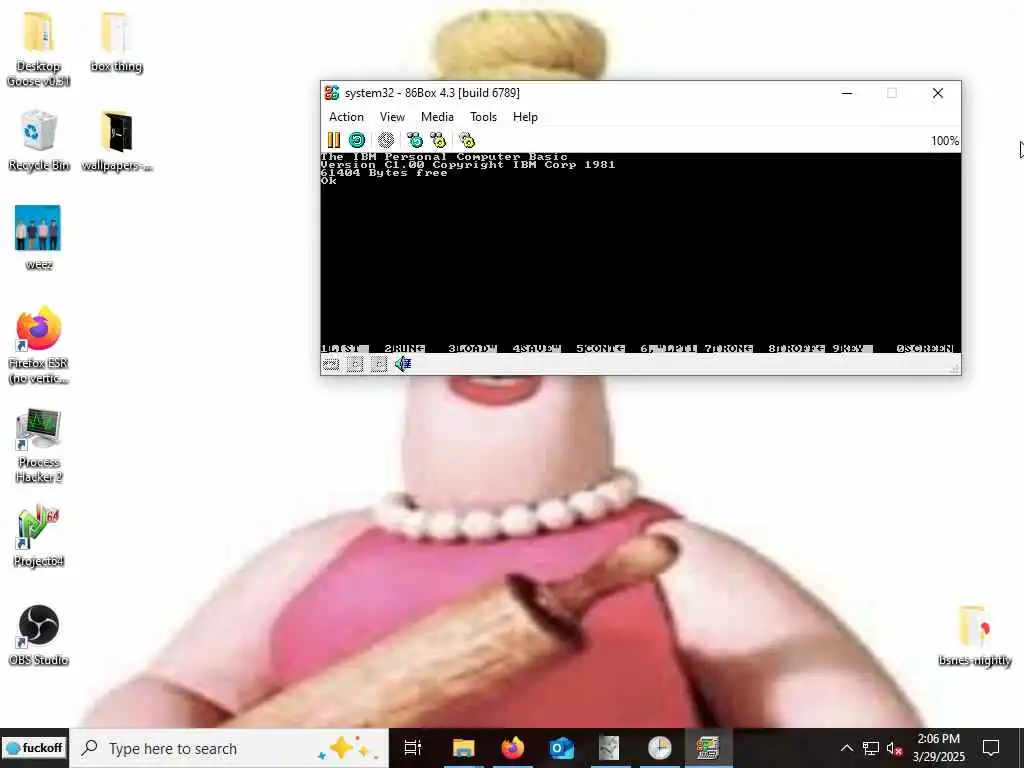Open File Explorer from the taskbar
Image resolution: width=1024 pixels, height=768 pixels.
pyautogui.click(x=464, y=748)
